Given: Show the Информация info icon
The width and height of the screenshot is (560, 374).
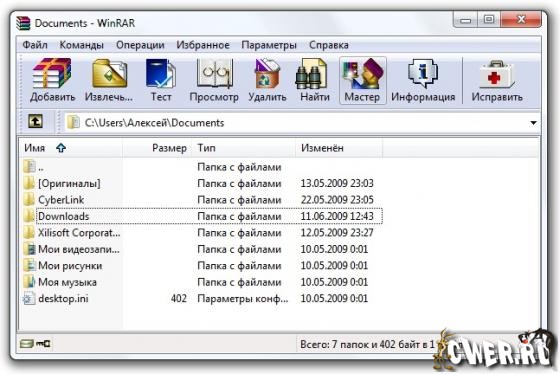Looking at the screenshot, I should click(423, 74).
